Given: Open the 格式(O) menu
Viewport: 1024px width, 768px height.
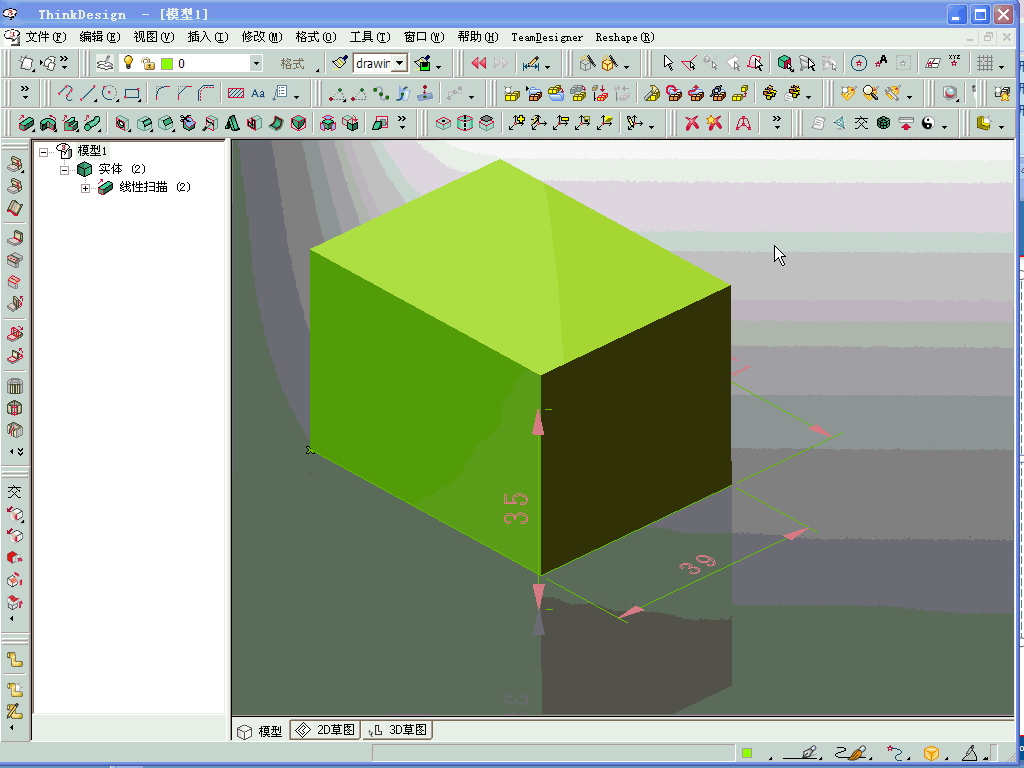Looking at the screenshot, I should 316,37.
